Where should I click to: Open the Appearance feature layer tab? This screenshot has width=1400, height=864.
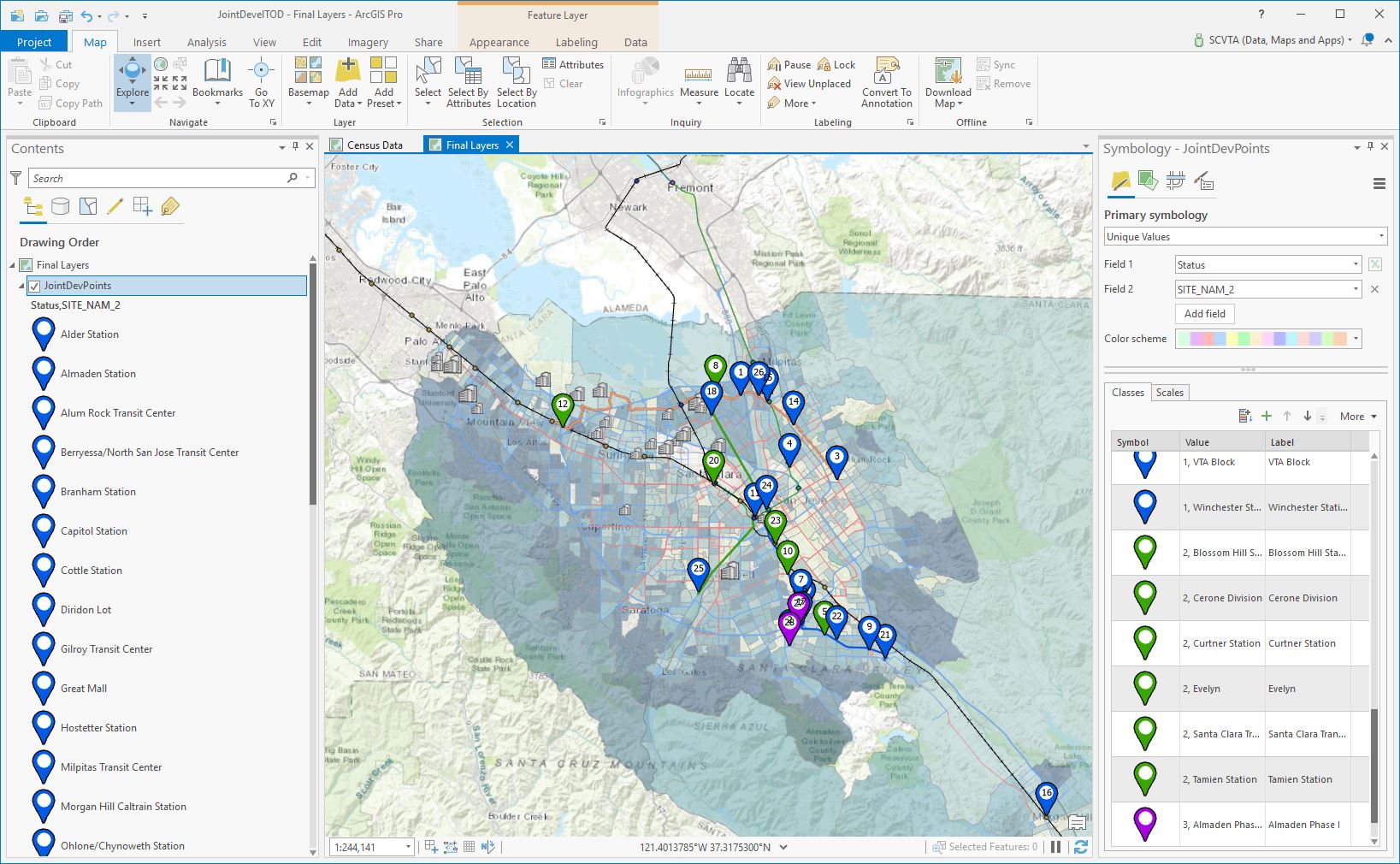coord(499,42)
